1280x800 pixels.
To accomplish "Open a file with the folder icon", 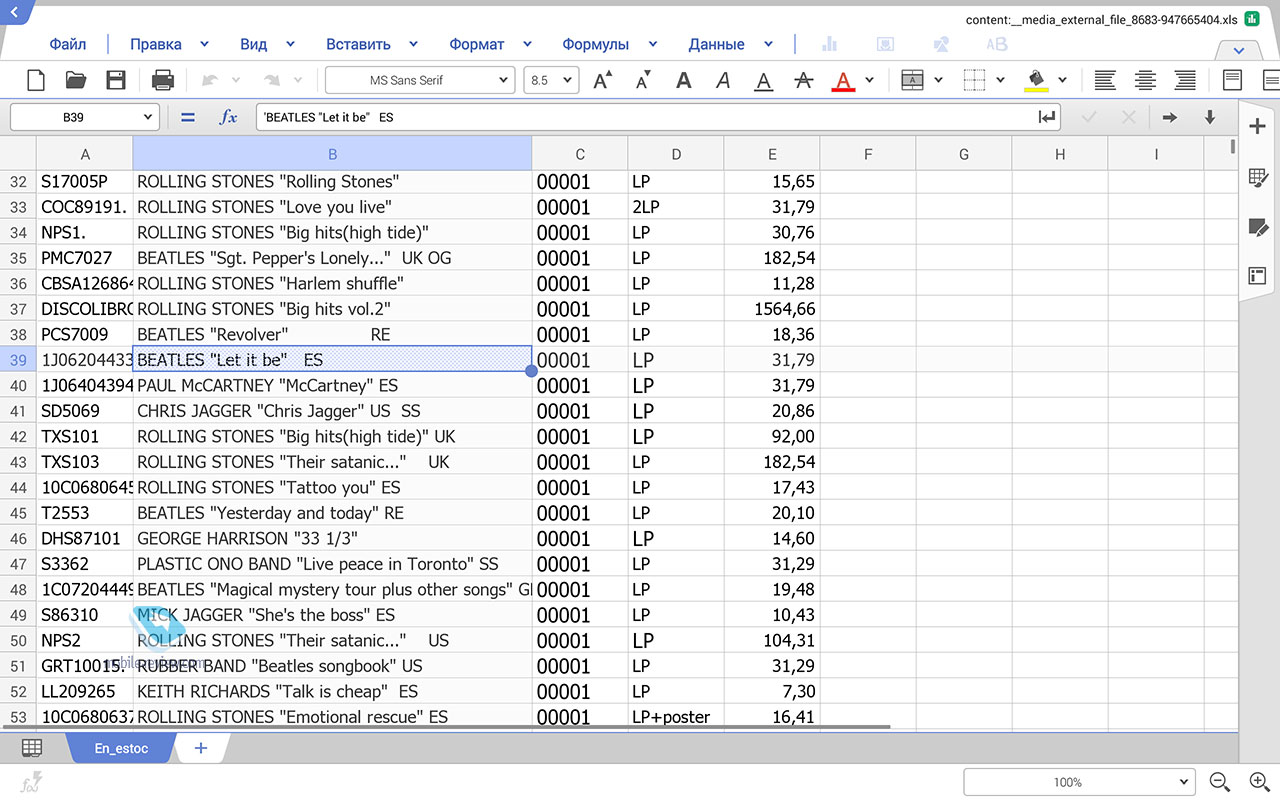I will point(76,80).
